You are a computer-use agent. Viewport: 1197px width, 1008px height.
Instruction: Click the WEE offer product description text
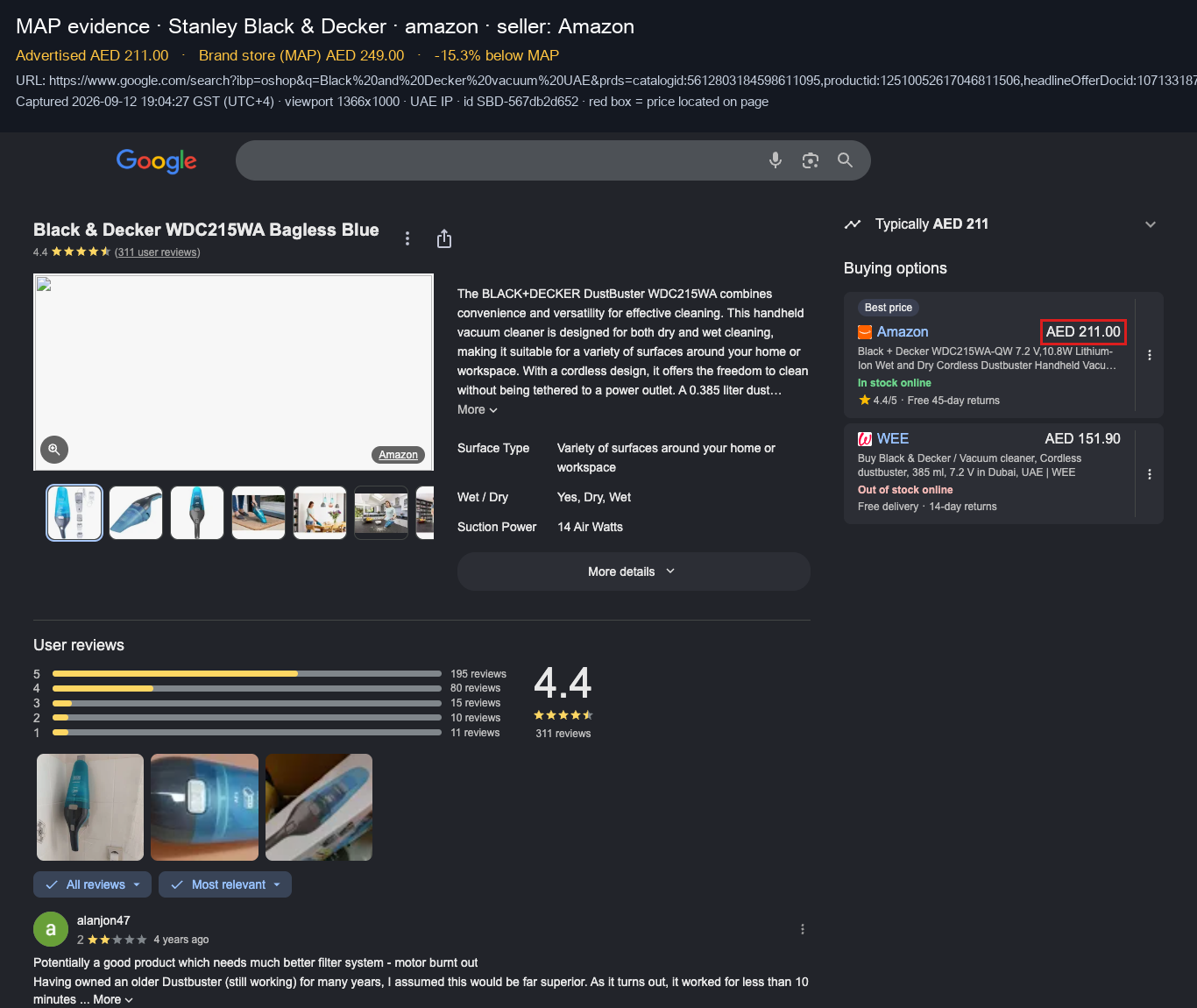(x=969, y=465)
